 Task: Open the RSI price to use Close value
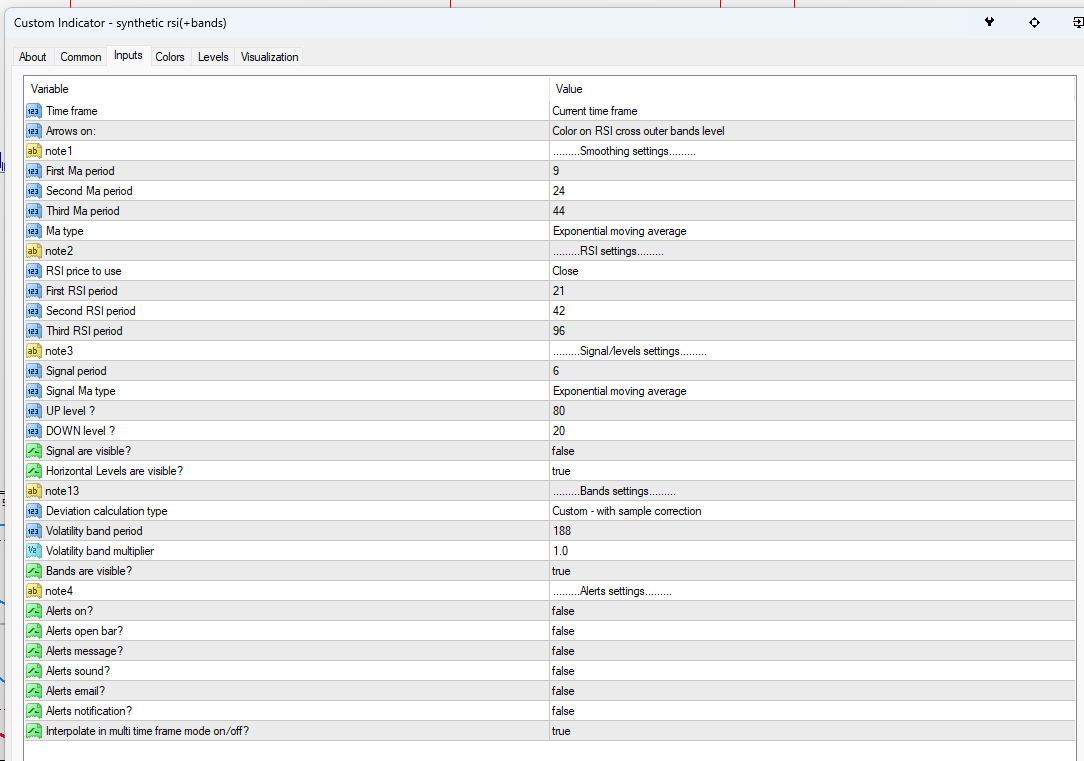click(565, 271)
